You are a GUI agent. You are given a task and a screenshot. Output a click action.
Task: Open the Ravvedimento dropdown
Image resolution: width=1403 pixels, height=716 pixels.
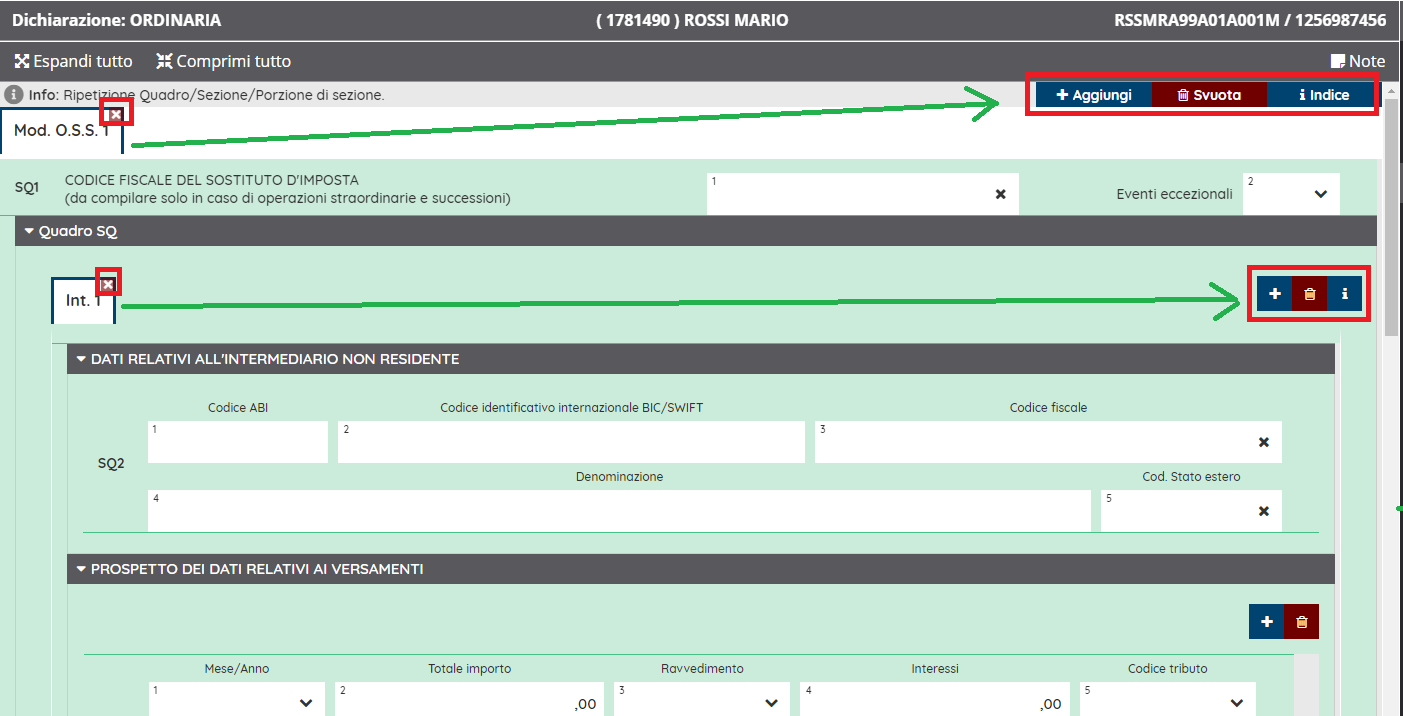[x=771, y=703]
